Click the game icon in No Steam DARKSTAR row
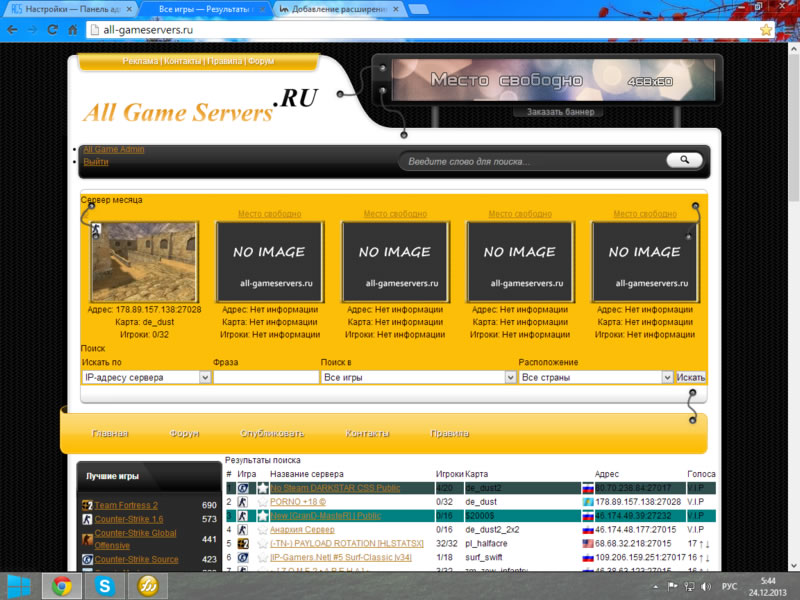The width and height of the screenshot is (800, 600). (x=243, y=488)
